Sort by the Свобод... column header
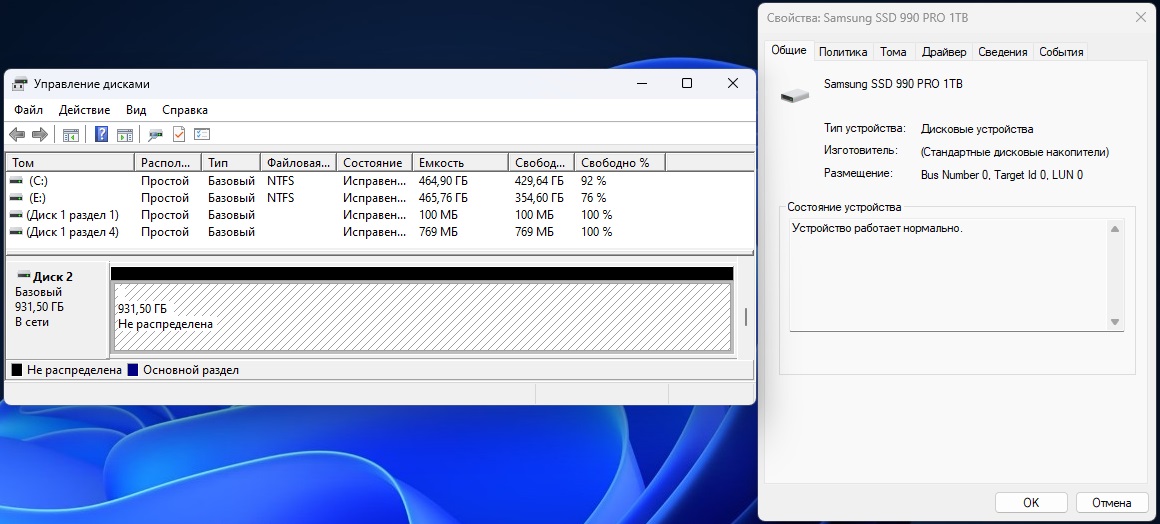 (542, 162)
